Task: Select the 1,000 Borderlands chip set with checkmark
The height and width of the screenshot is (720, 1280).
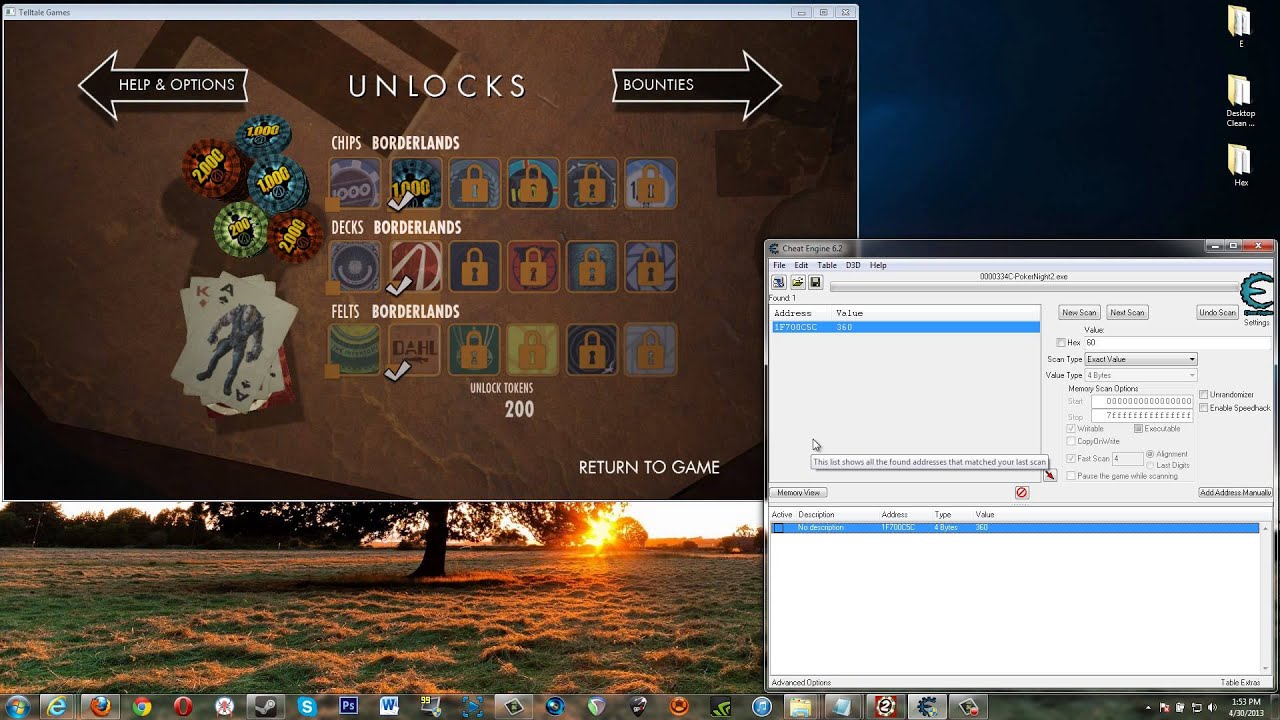Action: point(414,183)
